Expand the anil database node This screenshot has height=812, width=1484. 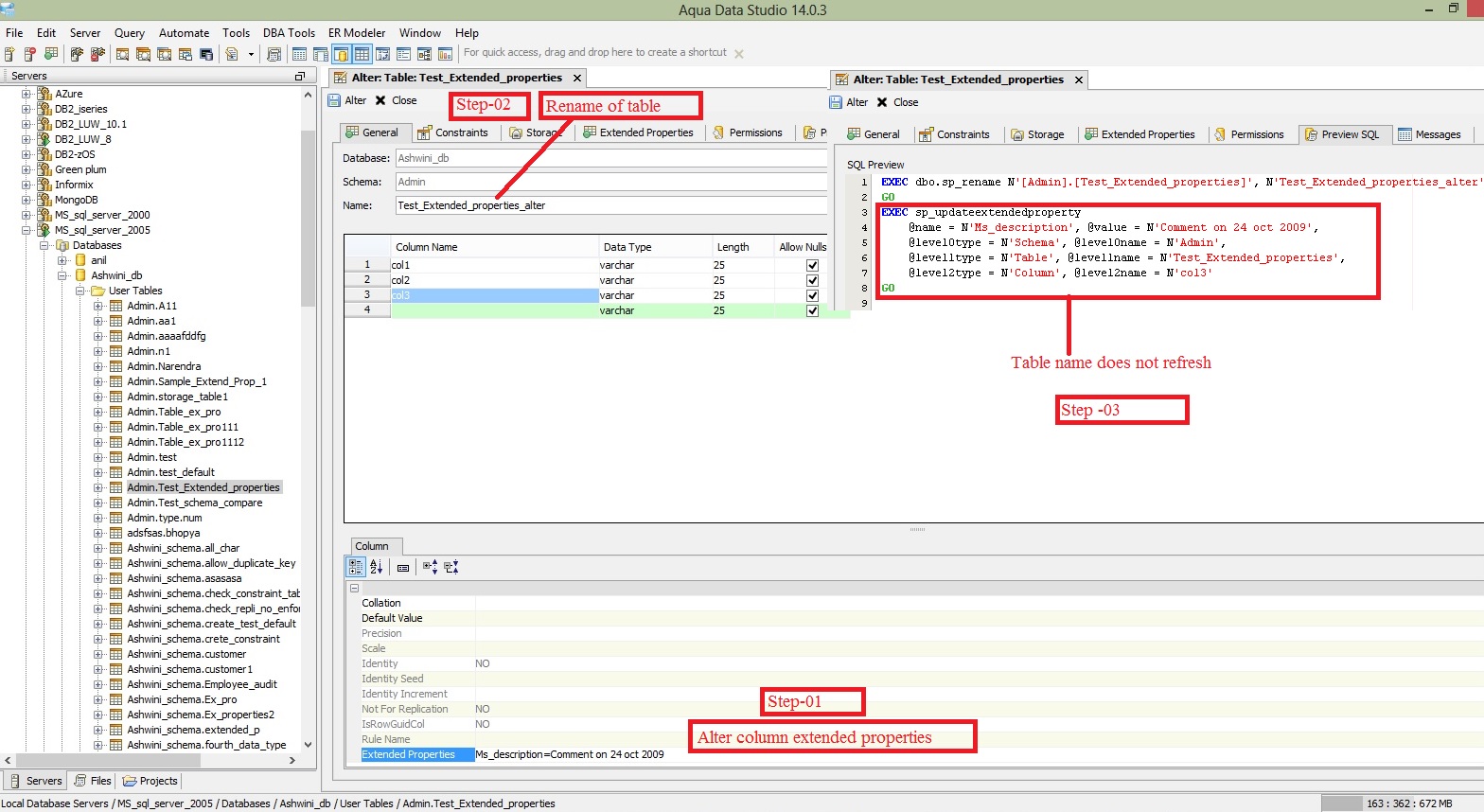(62, 260)
